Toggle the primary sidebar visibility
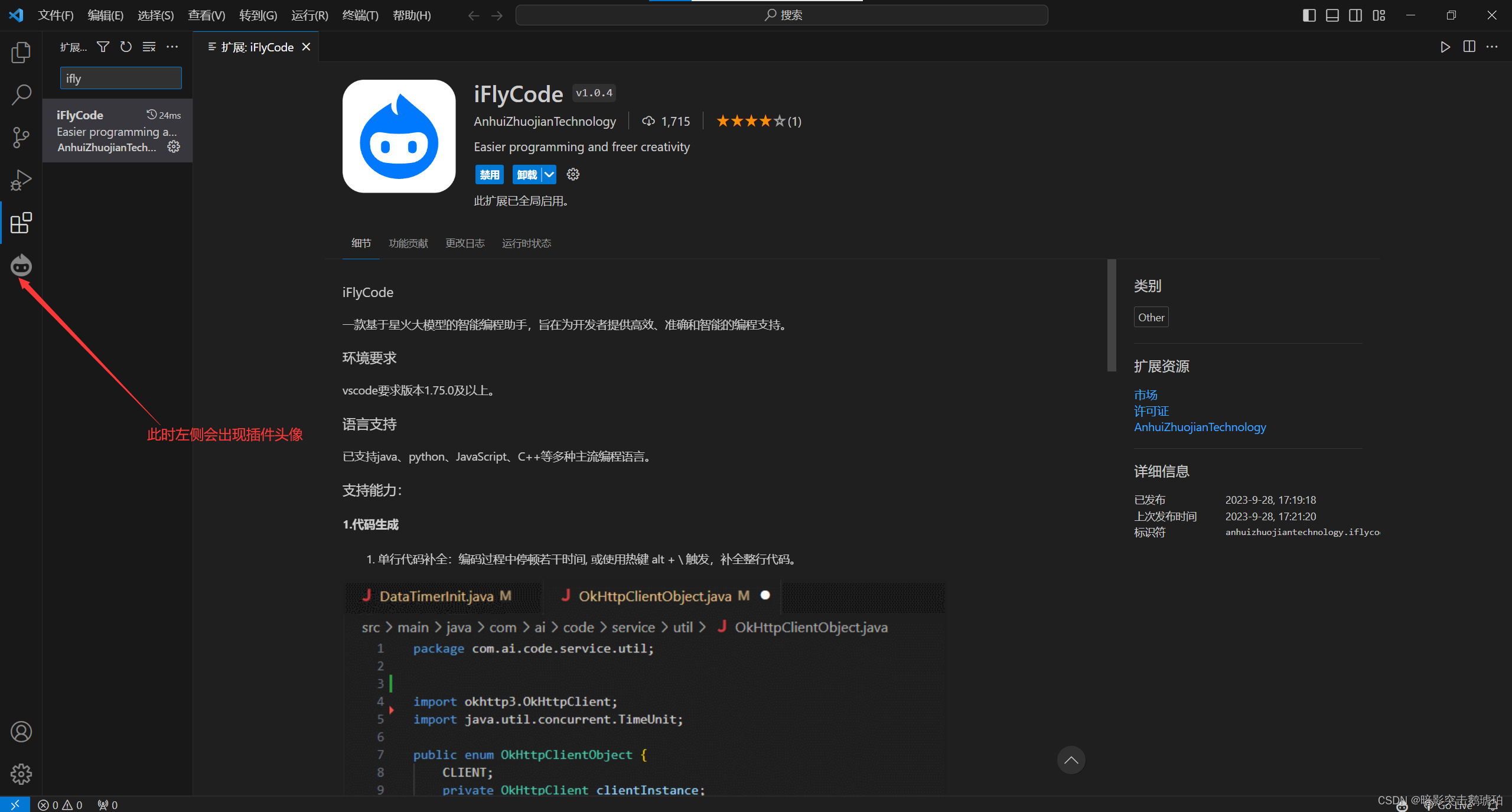1512x812 pixels. click(x=1309, y=15)
